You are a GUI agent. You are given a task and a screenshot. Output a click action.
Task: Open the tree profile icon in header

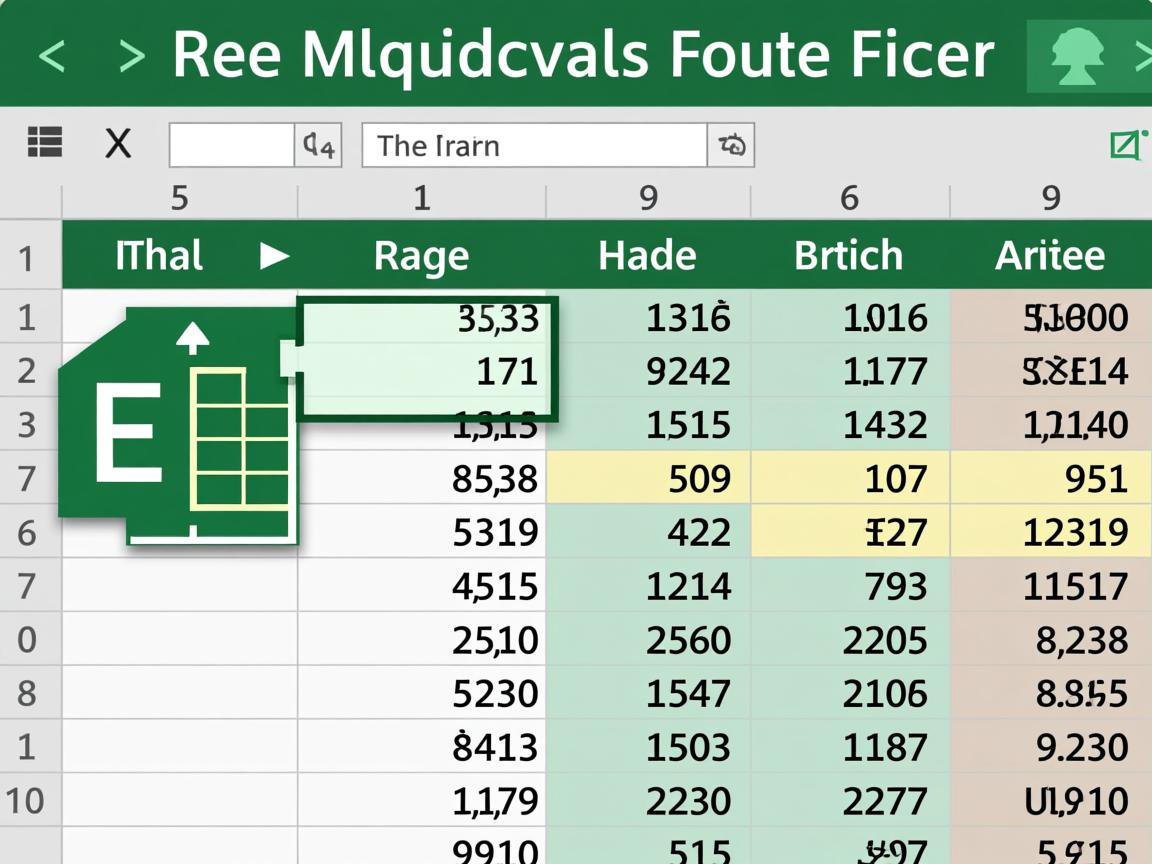click(x=1077, y=56)
